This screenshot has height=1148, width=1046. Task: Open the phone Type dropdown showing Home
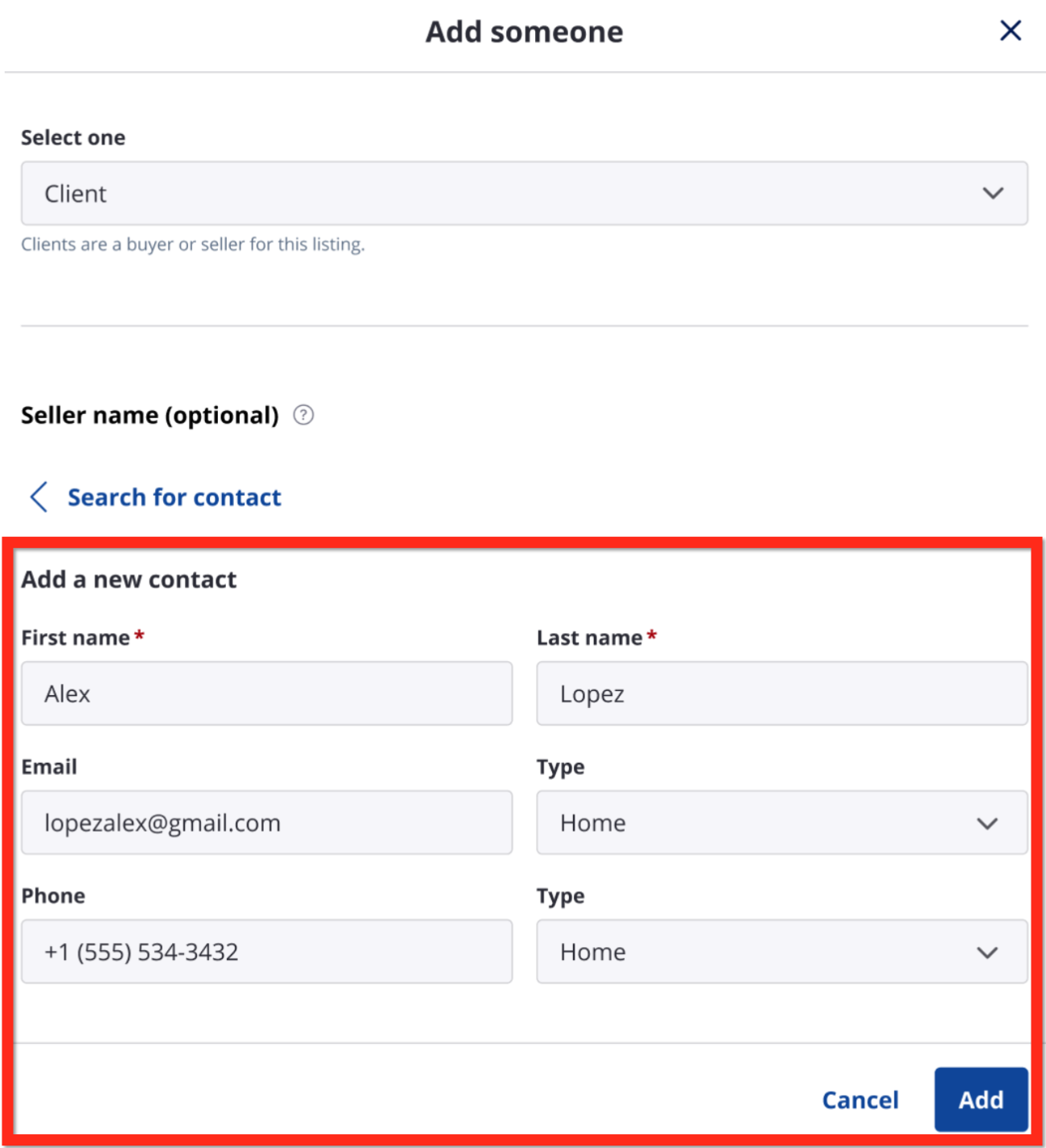coord(781,952)
